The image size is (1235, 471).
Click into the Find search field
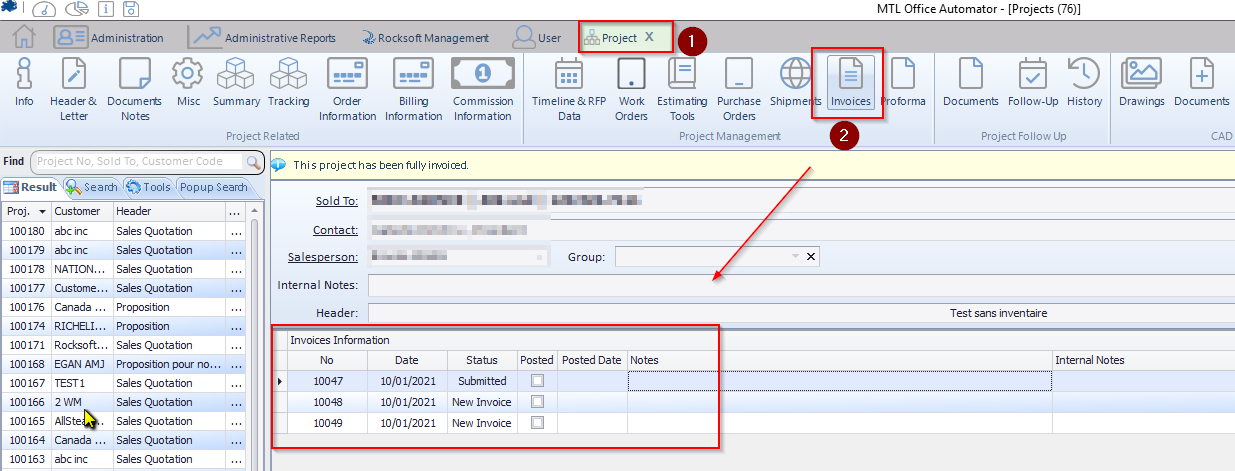138,161
